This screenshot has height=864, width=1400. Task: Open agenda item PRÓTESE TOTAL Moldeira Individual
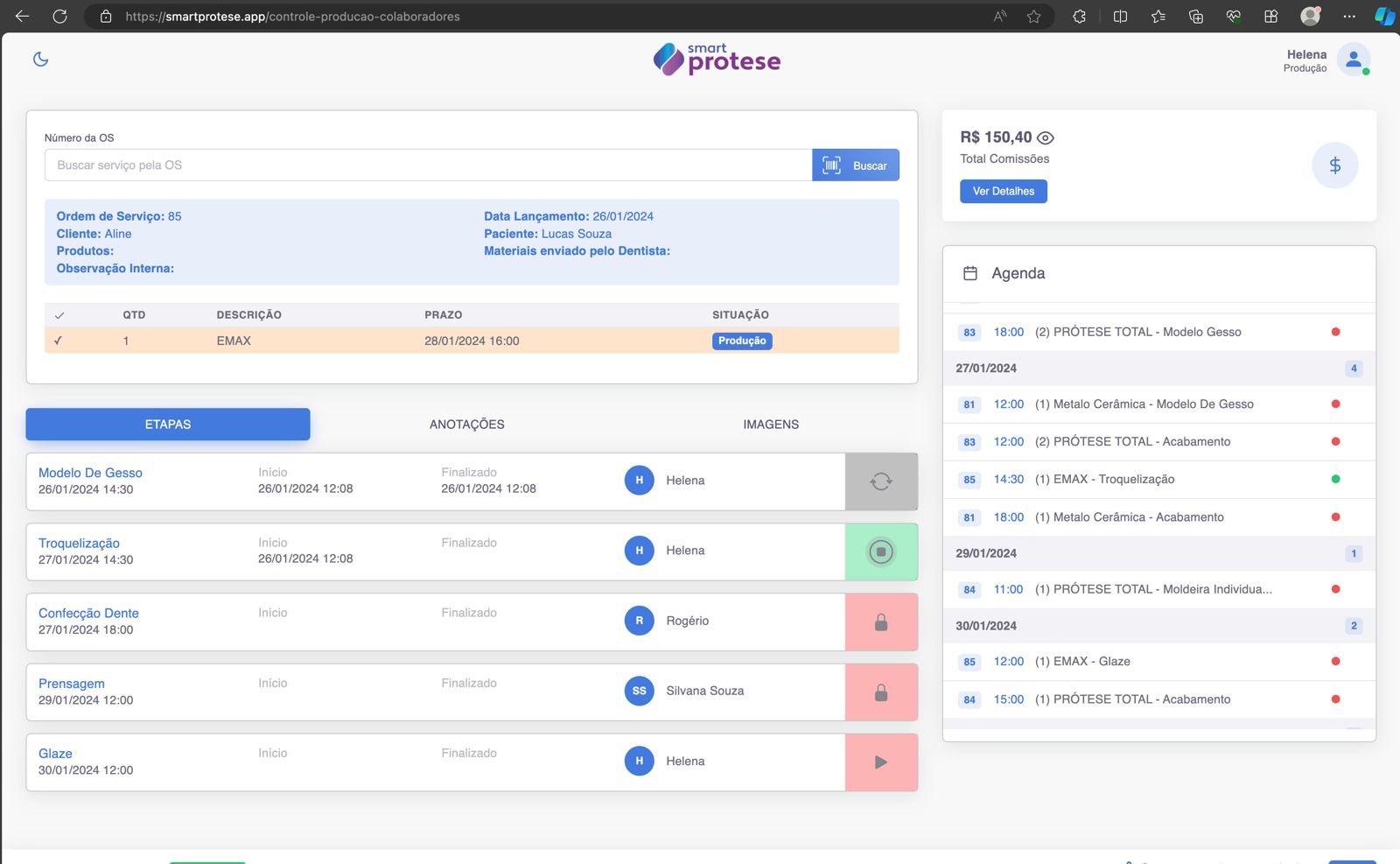1159,590
